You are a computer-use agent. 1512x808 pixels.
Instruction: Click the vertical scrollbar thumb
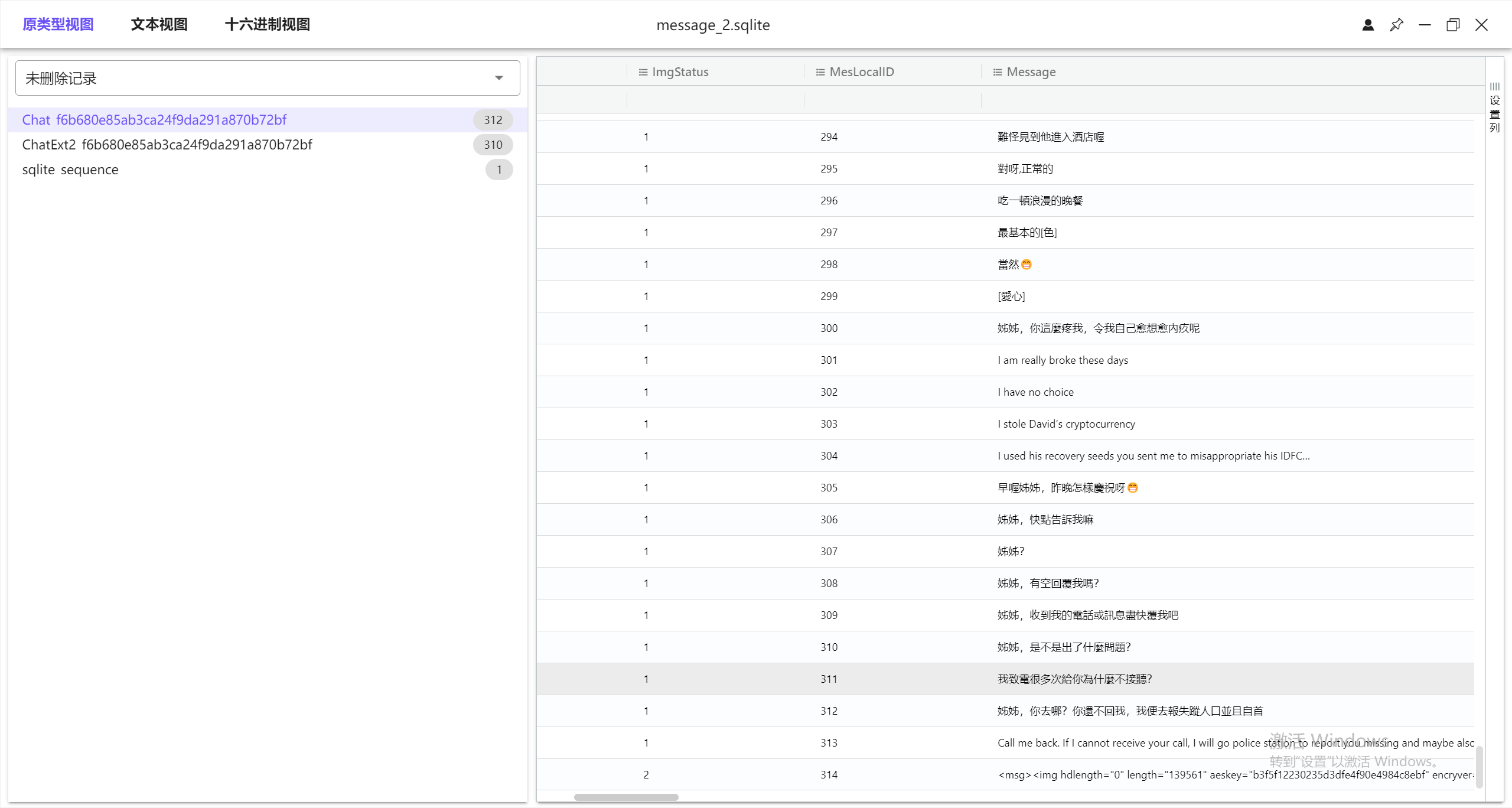click(x=1479, y=767)
